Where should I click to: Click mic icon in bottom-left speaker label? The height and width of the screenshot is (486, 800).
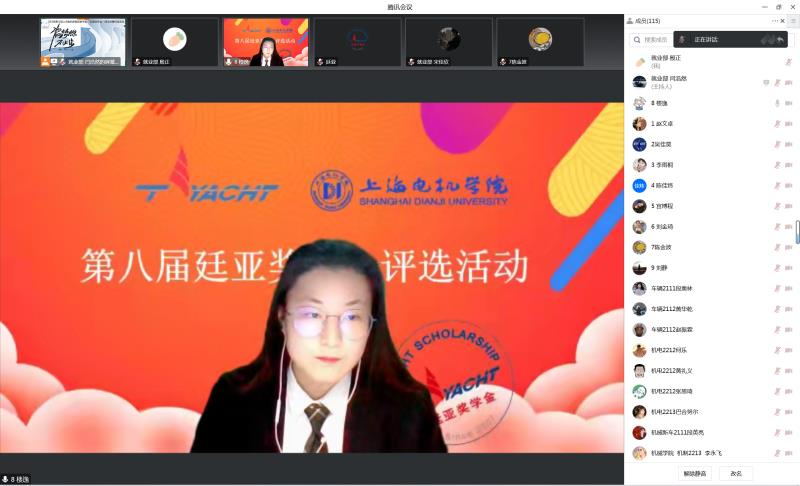coord(6,480)
